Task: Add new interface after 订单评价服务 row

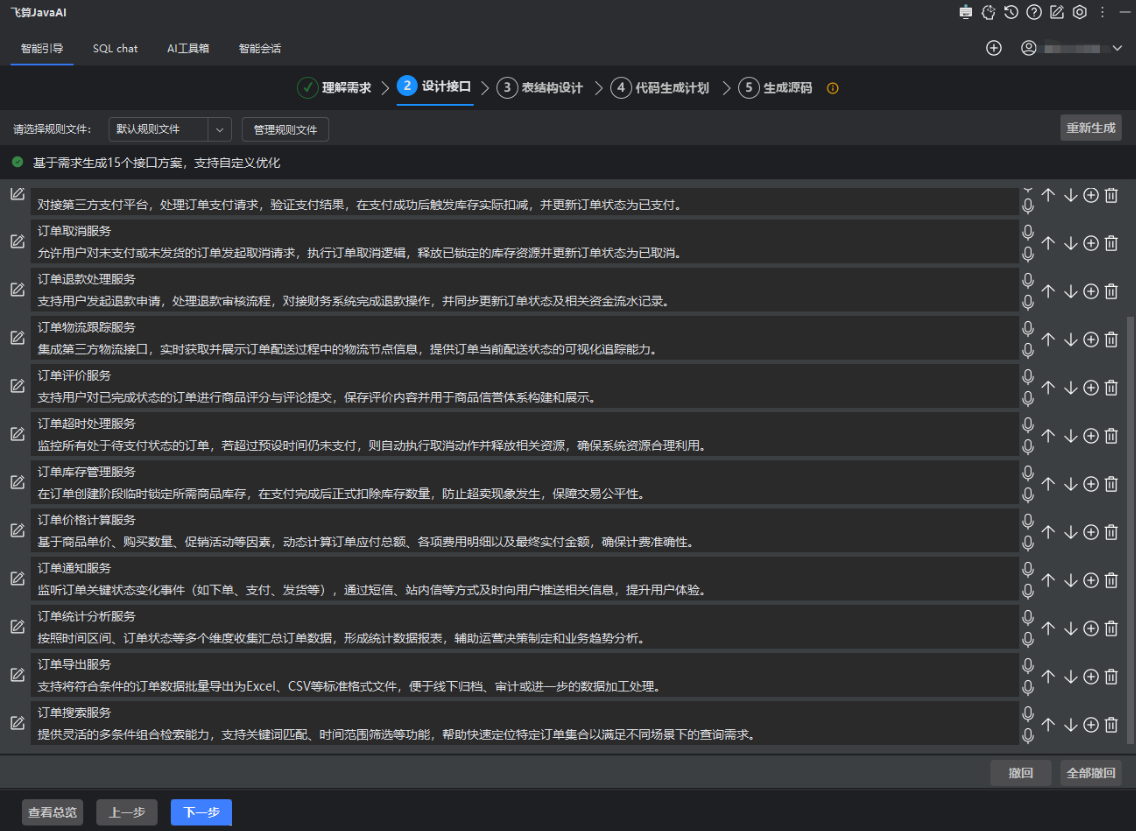Action: (x=1091, y=388)
